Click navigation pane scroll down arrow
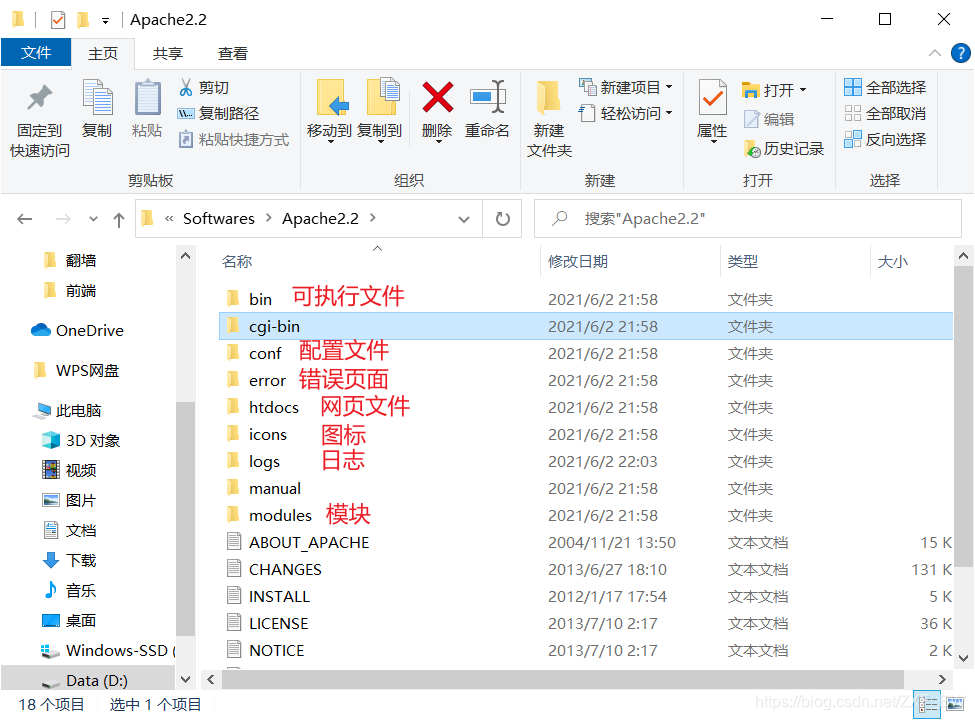This screenshot has height=720, width=975. [x=185, y=680]
